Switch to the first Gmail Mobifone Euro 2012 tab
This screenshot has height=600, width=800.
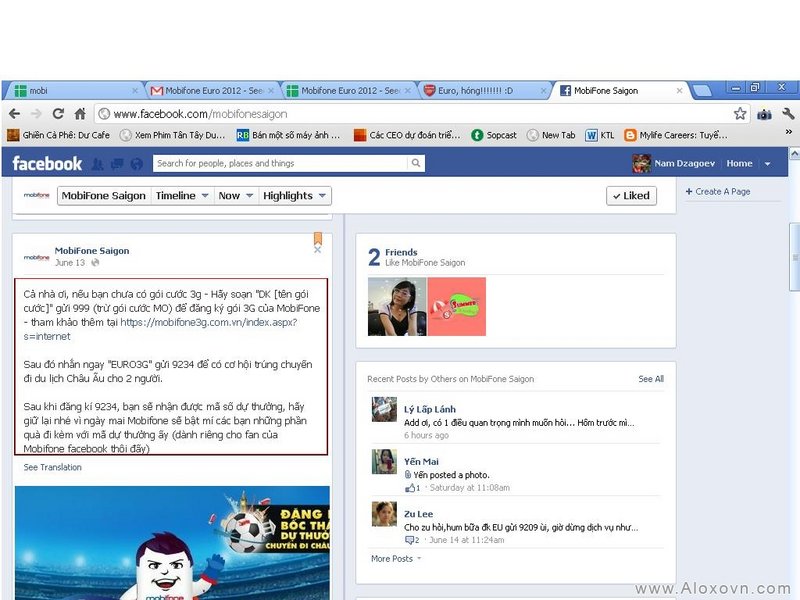coord(212,91)
